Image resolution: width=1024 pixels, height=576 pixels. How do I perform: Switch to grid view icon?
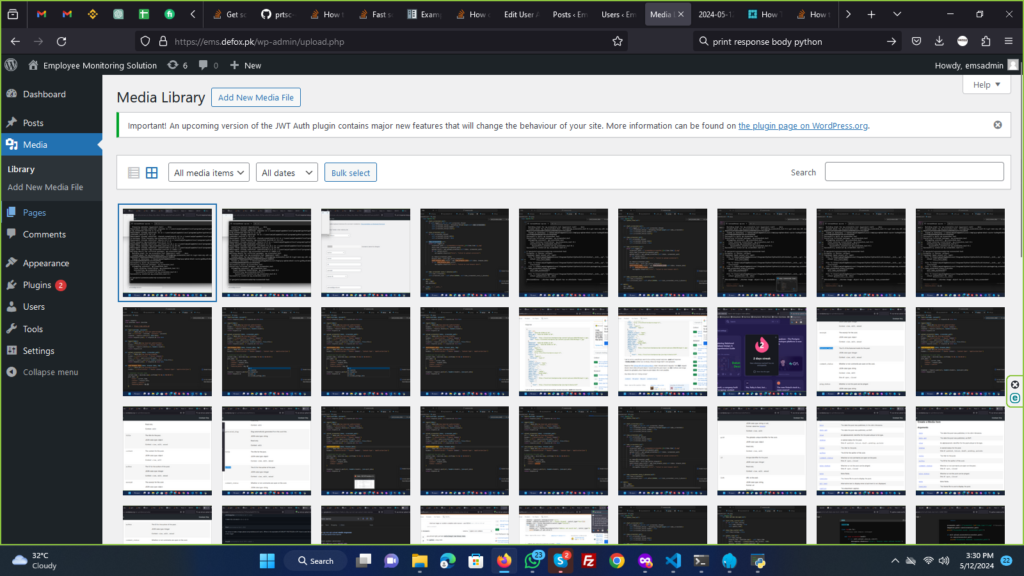[152, 173]
